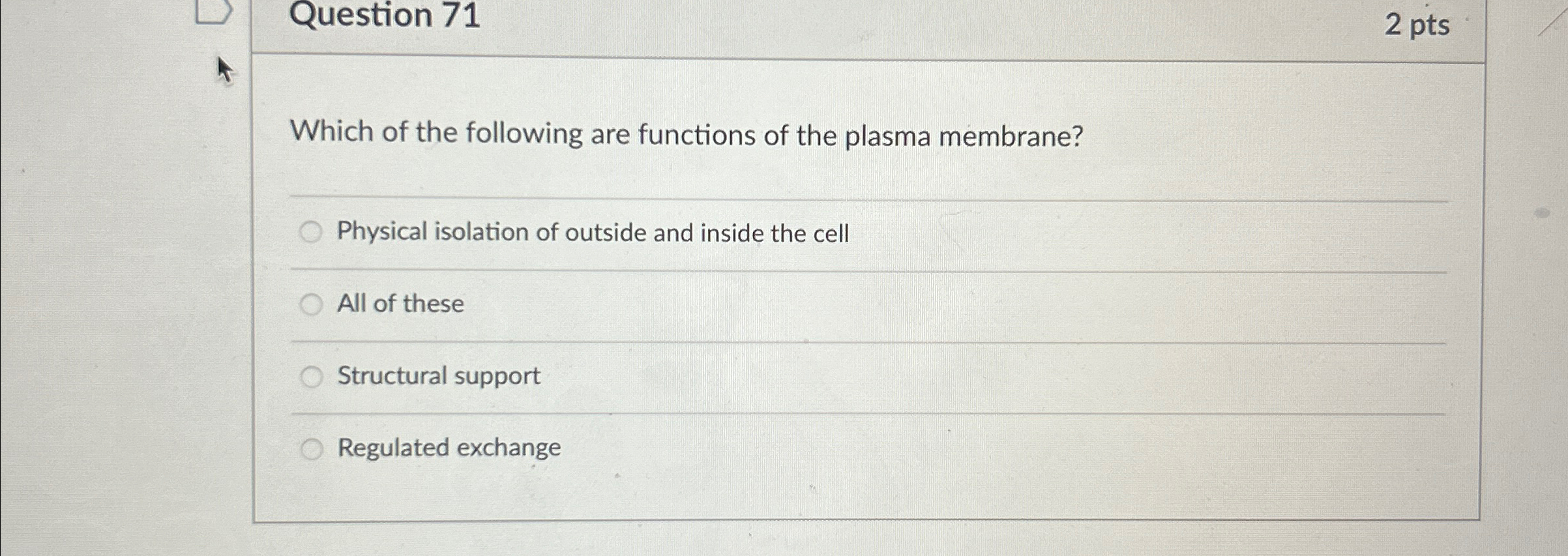
Task: Click the empty circle beside 'All of these'
Action: tap(314, 302)
